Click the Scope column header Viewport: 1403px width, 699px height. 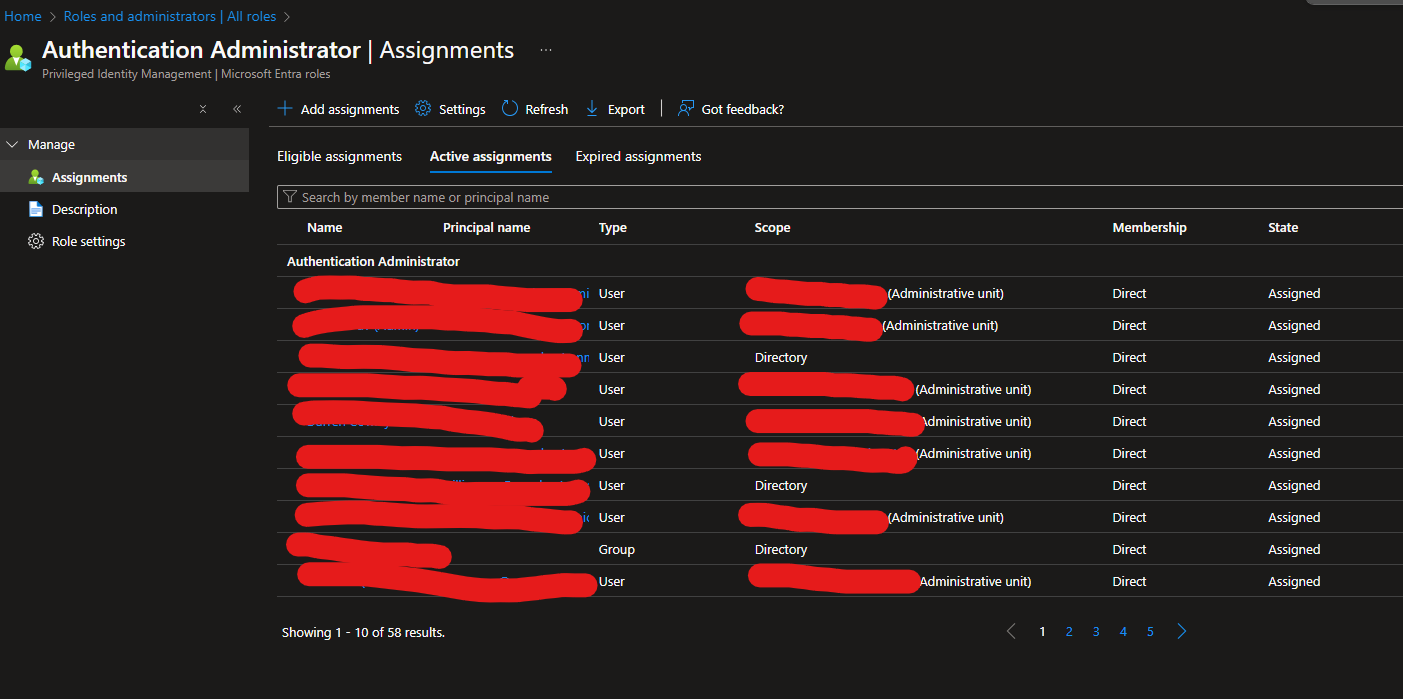[772, 227]
